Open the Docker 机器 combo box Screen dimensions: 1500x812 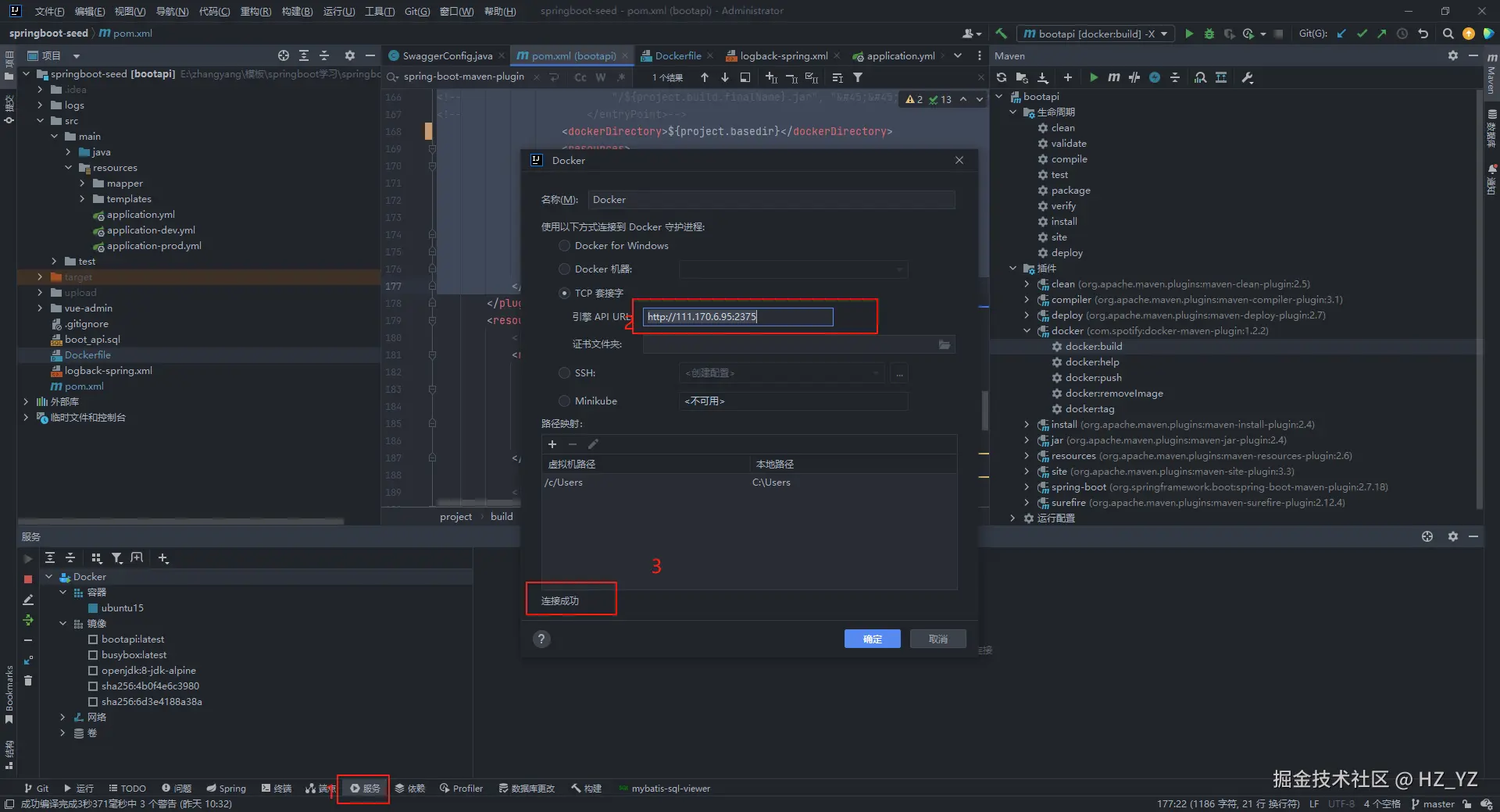point(794,269)
